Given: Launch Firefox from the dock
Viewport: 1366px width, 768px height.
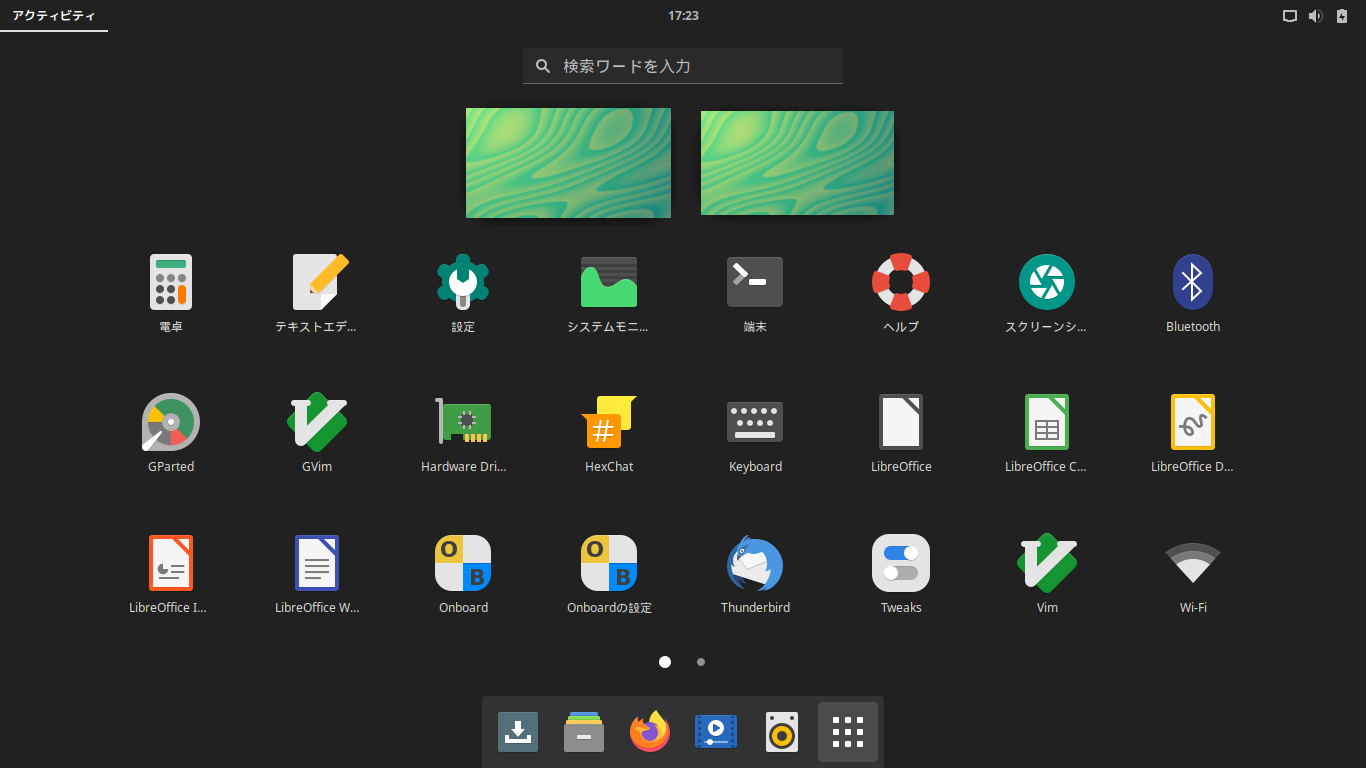Looking at the screenshot, I should tap(650, 732).
